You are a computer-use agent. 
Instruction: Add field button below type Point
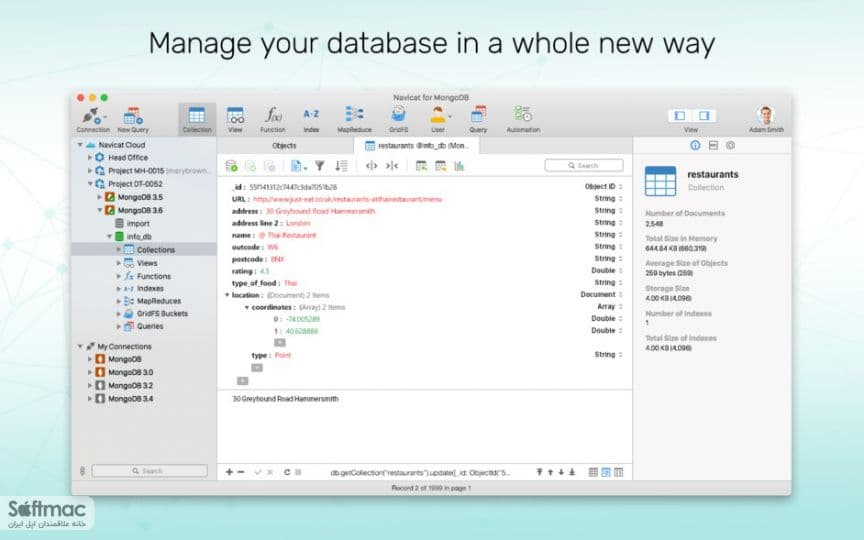click(x=257, y=368)
